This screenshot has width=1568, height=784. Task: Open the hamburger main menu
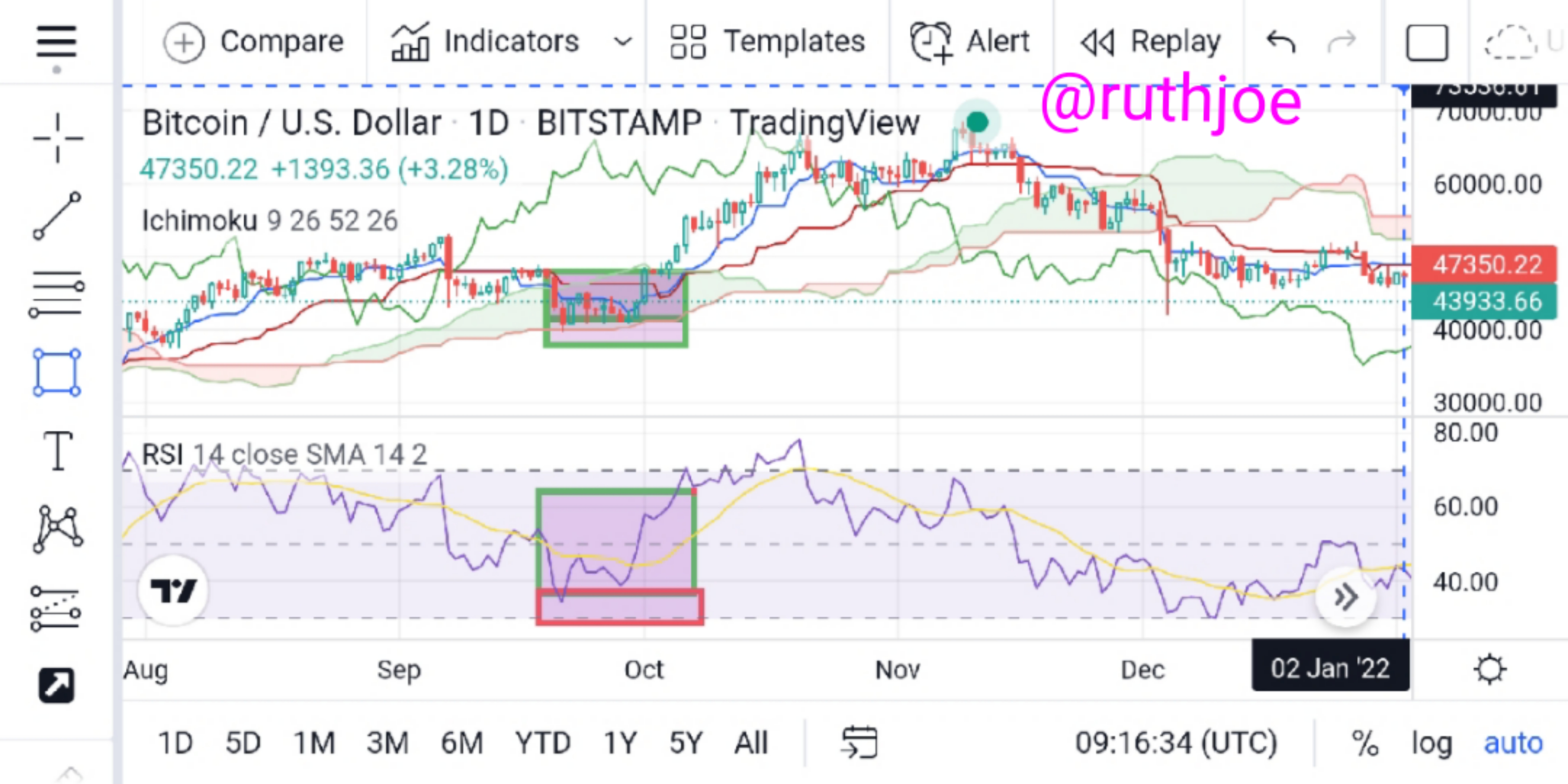[x=56, y=41]
